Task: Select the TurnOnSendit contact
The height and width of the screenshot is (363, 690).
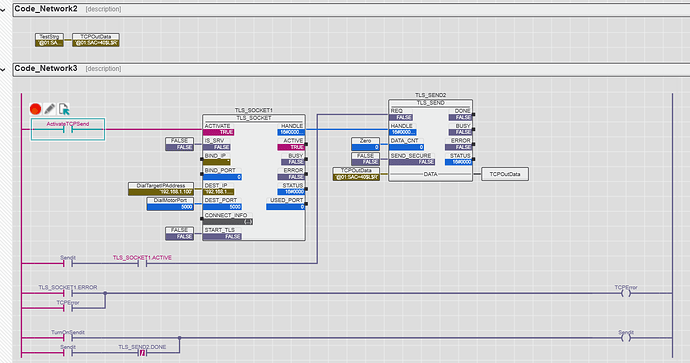Action: pyautogui.click(x=68, y=336)
